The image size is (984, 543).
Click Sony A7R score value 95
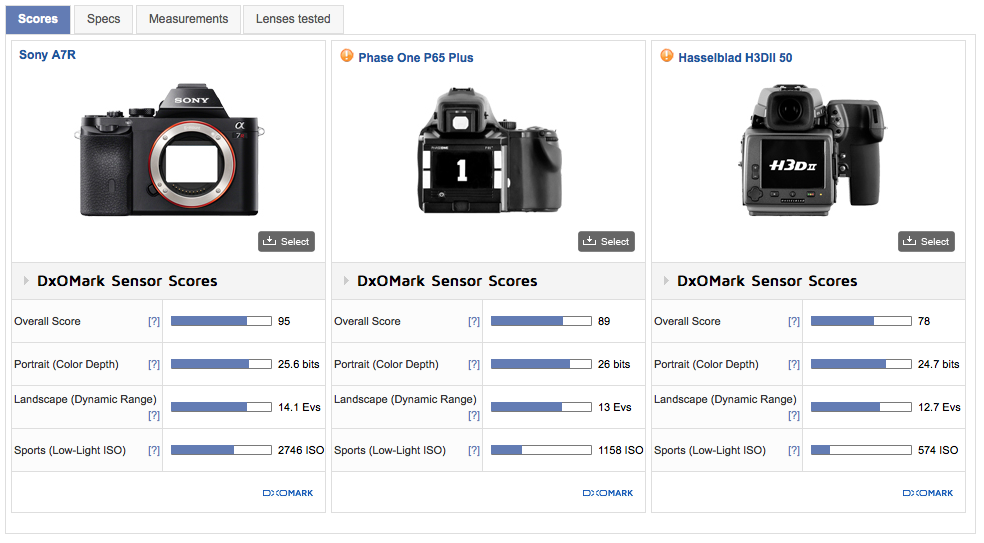[x=284, y=321]
